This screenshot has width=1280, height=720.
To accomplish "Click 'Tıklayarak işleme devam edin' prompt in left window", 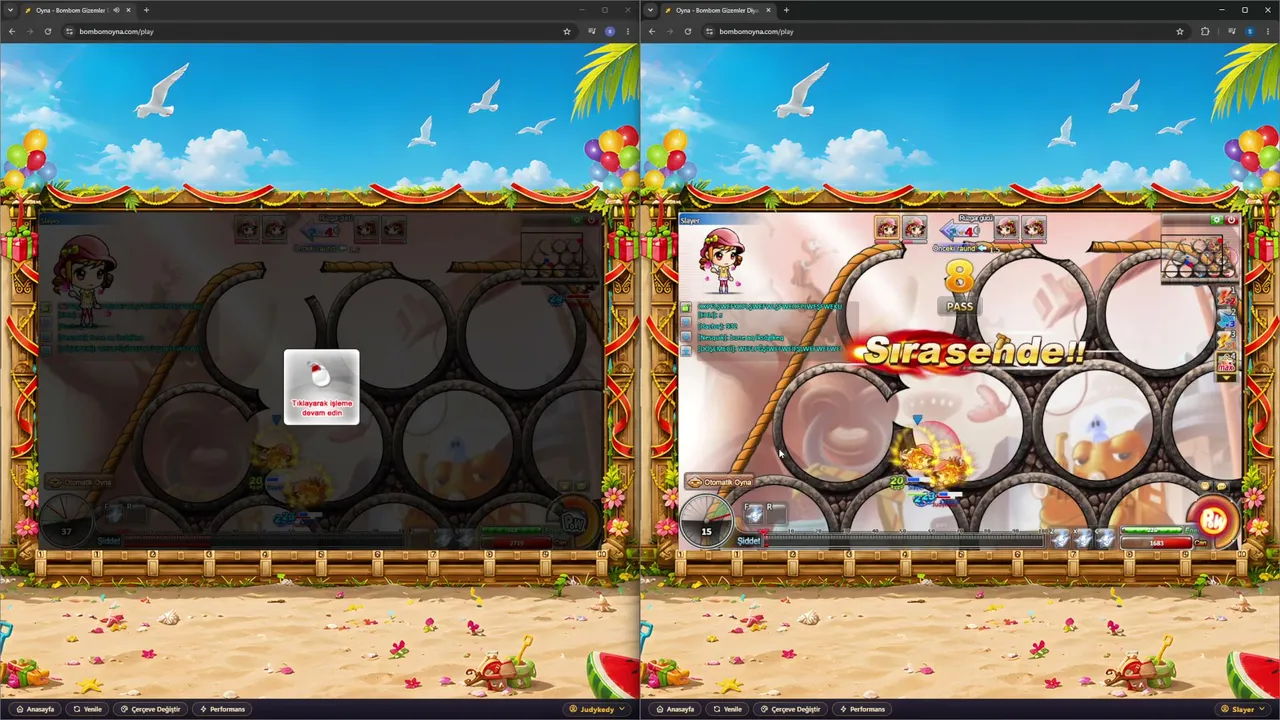I will [x=321, y=387].
